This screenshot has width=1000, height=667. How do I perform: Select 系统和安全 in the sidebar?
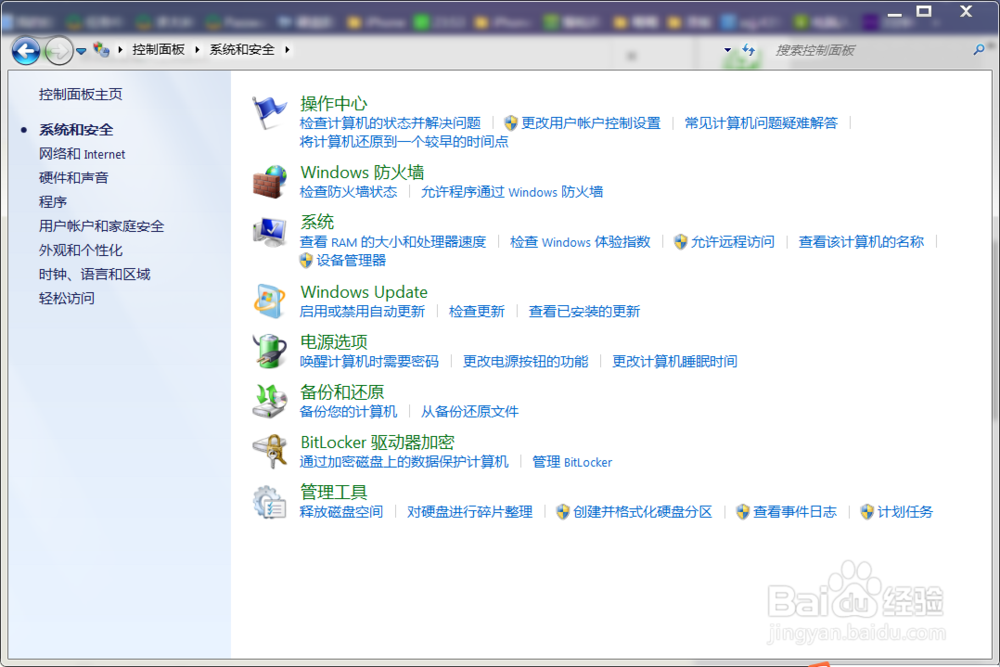[76, 129]
